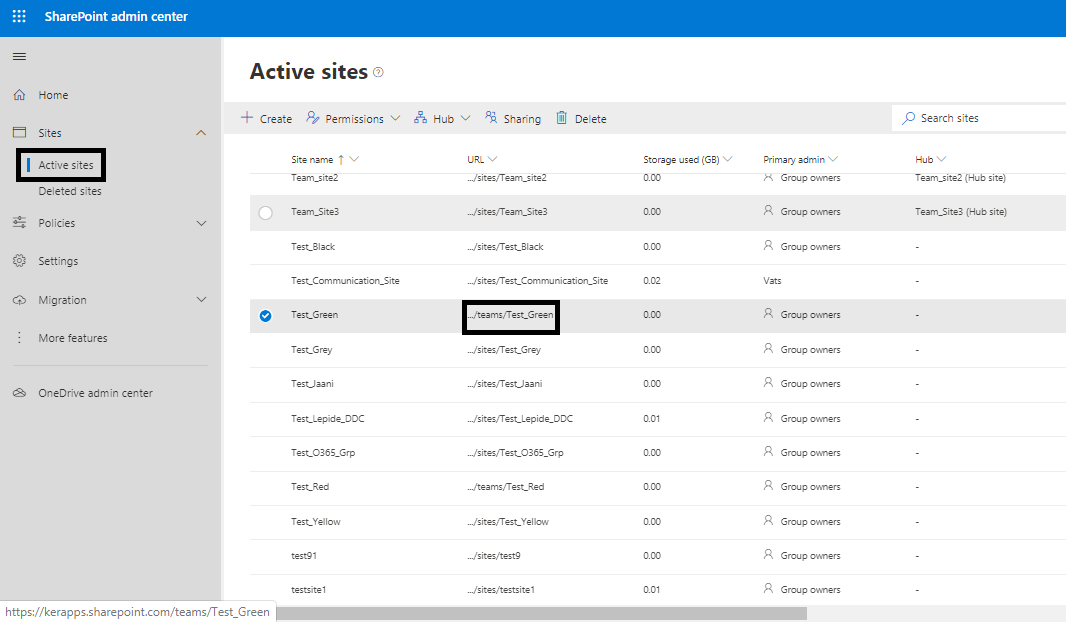Click the Site name sort arrow
Screen dimensions: 1066x622
tap(341, 160)
